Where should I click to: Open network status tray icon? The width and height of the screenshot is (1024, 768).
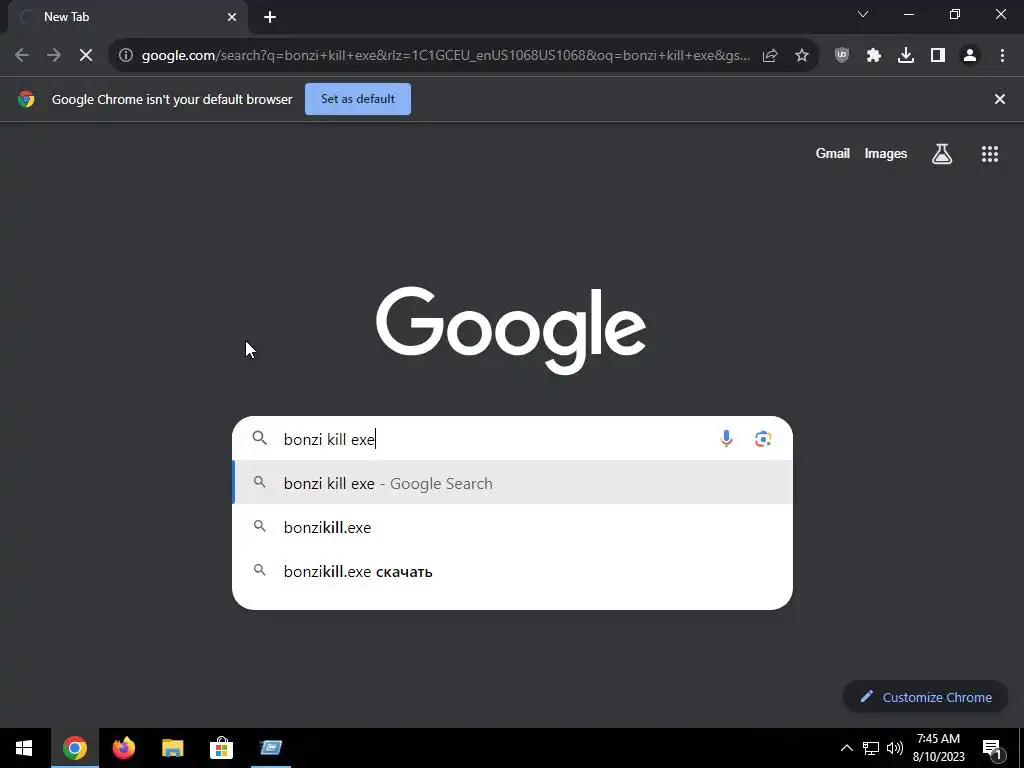click(871, 748)
